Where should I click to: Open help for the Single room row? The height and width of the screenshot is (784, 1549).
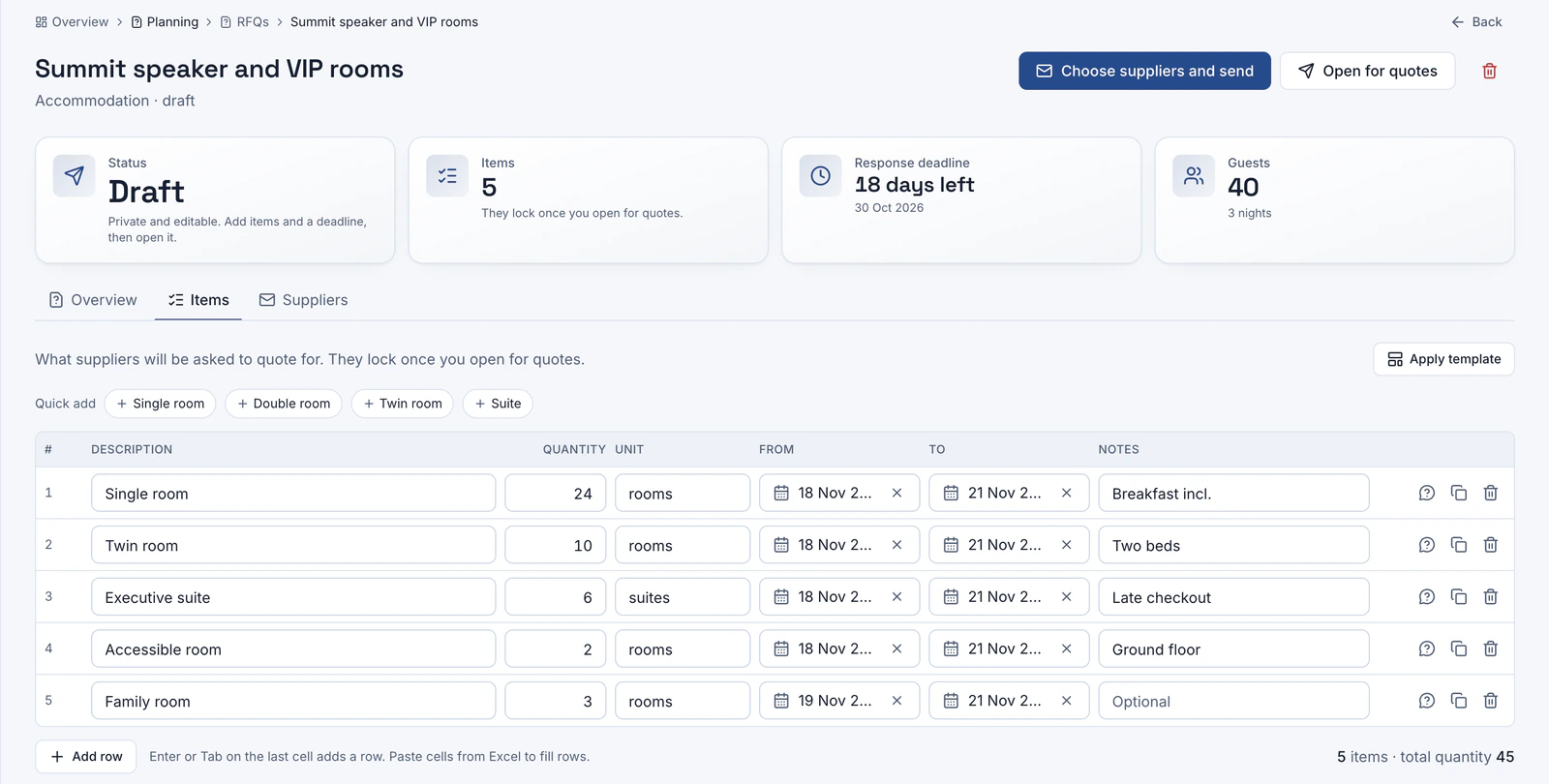(1426, 493)
